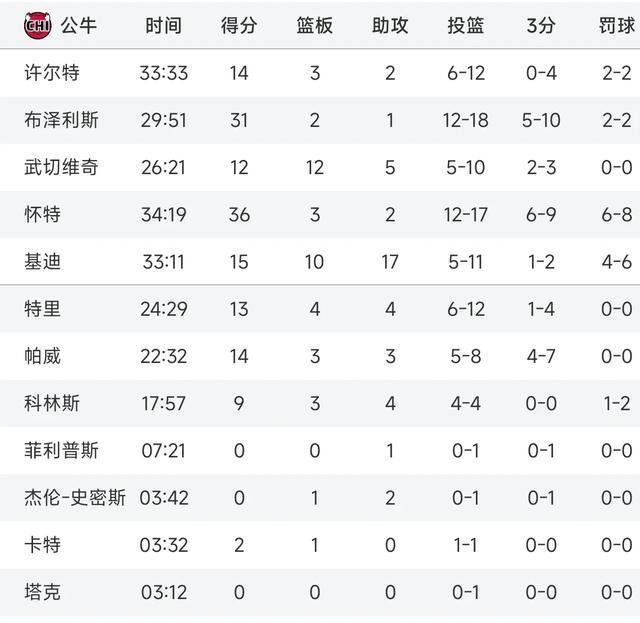Select the 公牛 team name header
Image resolution: width=640 pixels, height=623 pixels.
point(78,26)
